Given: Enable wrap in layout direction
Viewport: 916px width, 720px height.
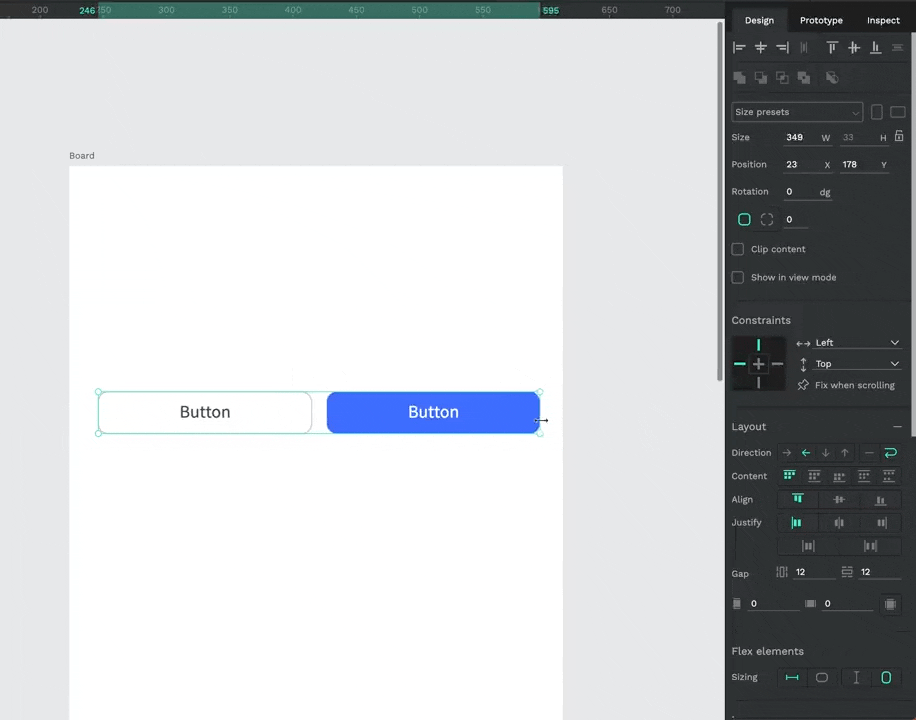Looking at the screenshot, I should click(x=890, y=453).
